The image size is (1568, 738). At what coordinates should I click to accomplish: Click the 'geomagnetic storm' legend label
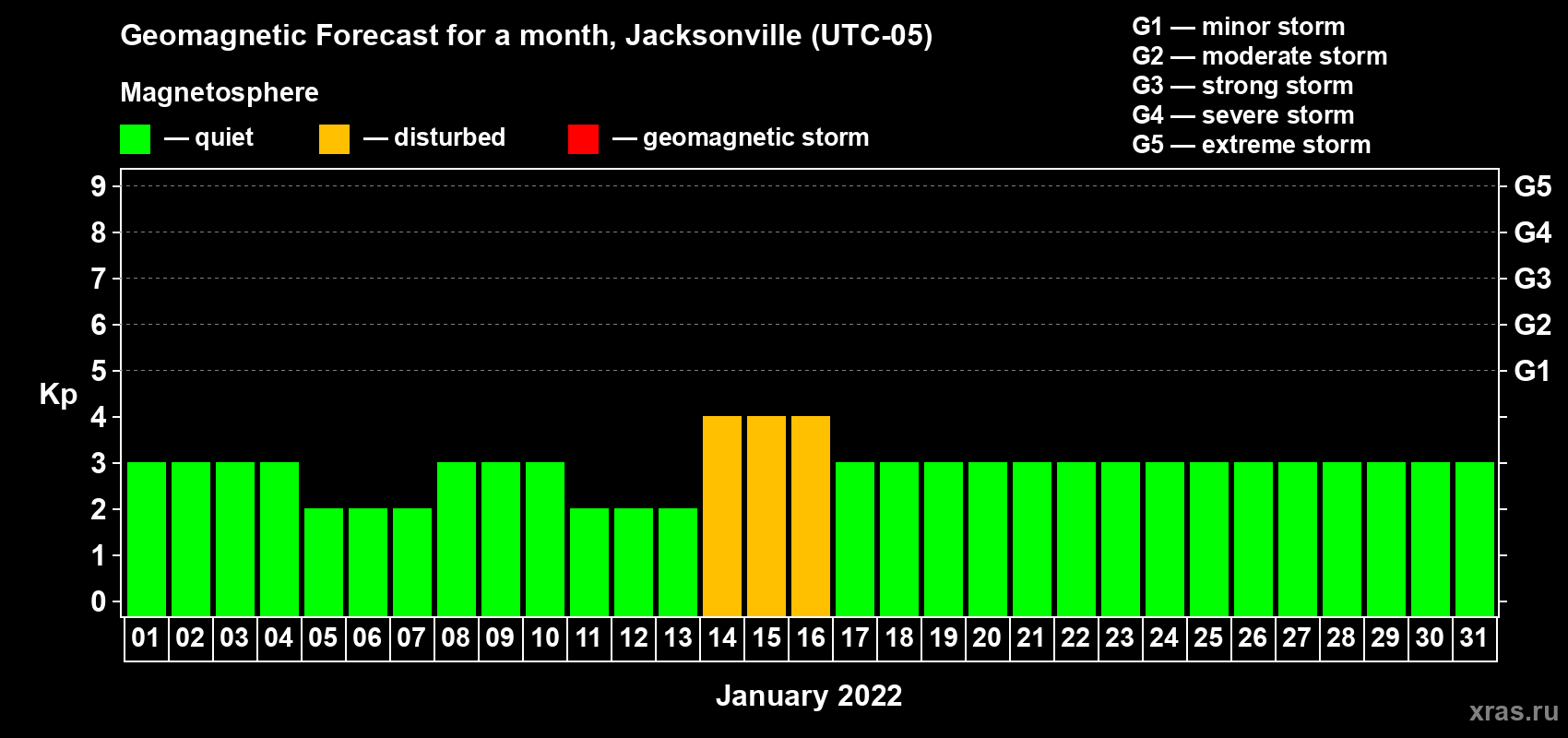click(756, 138)
